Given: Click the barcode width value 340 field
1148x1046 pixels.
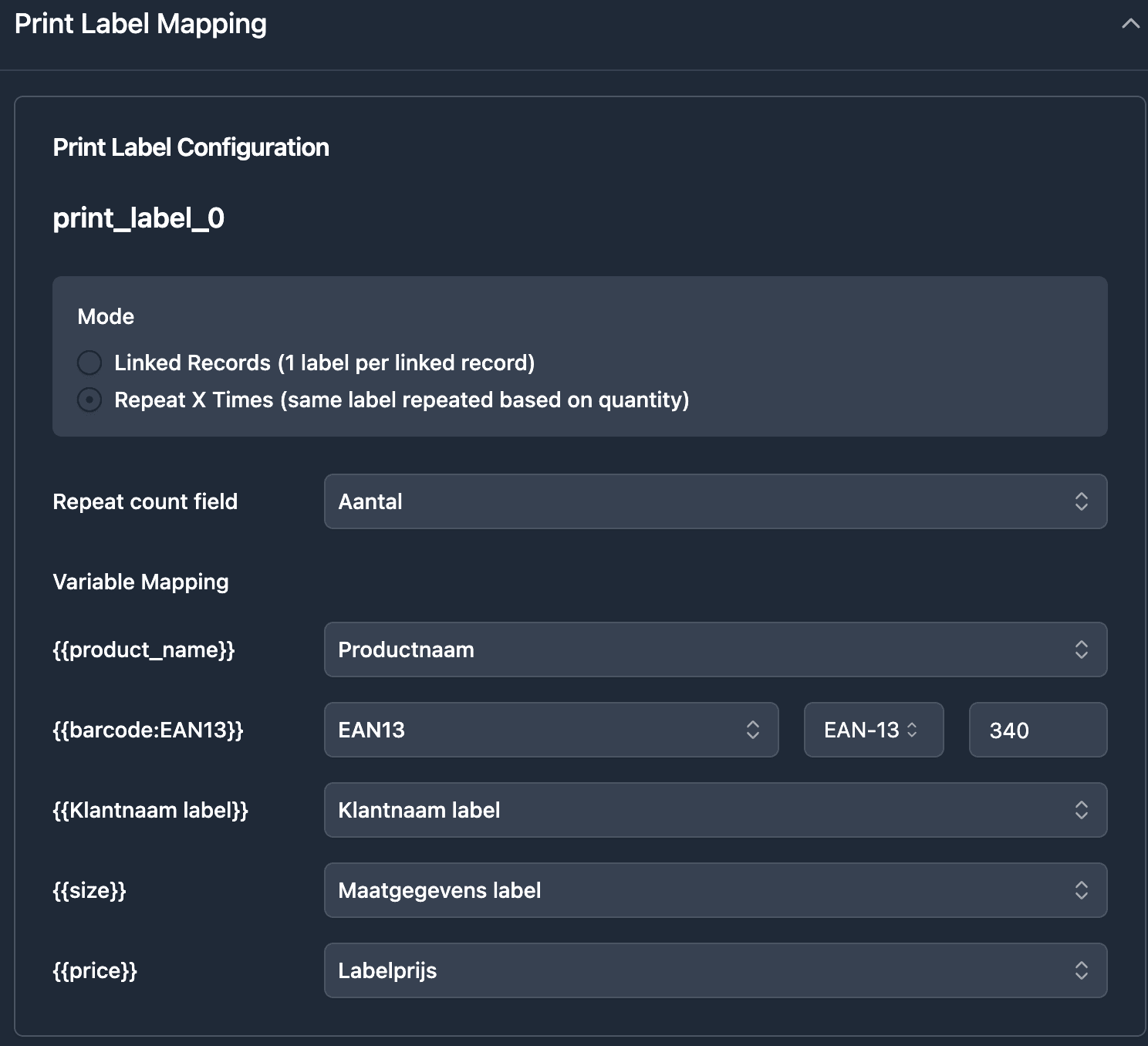Looking at the screenshot, I should click(x=1038, y=730).
